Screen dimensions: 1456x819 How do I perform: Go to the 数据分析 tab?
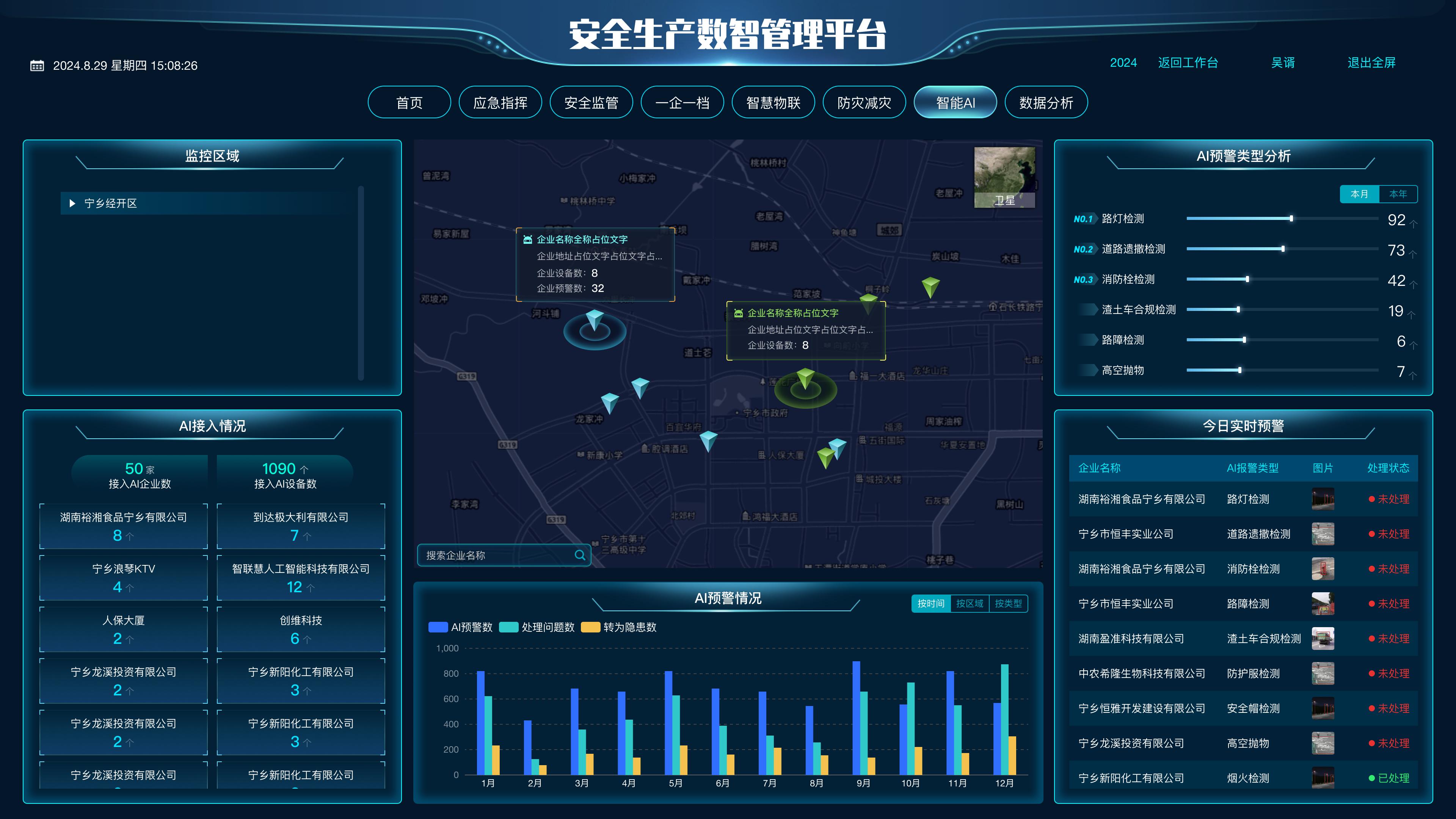(1046, 103)
